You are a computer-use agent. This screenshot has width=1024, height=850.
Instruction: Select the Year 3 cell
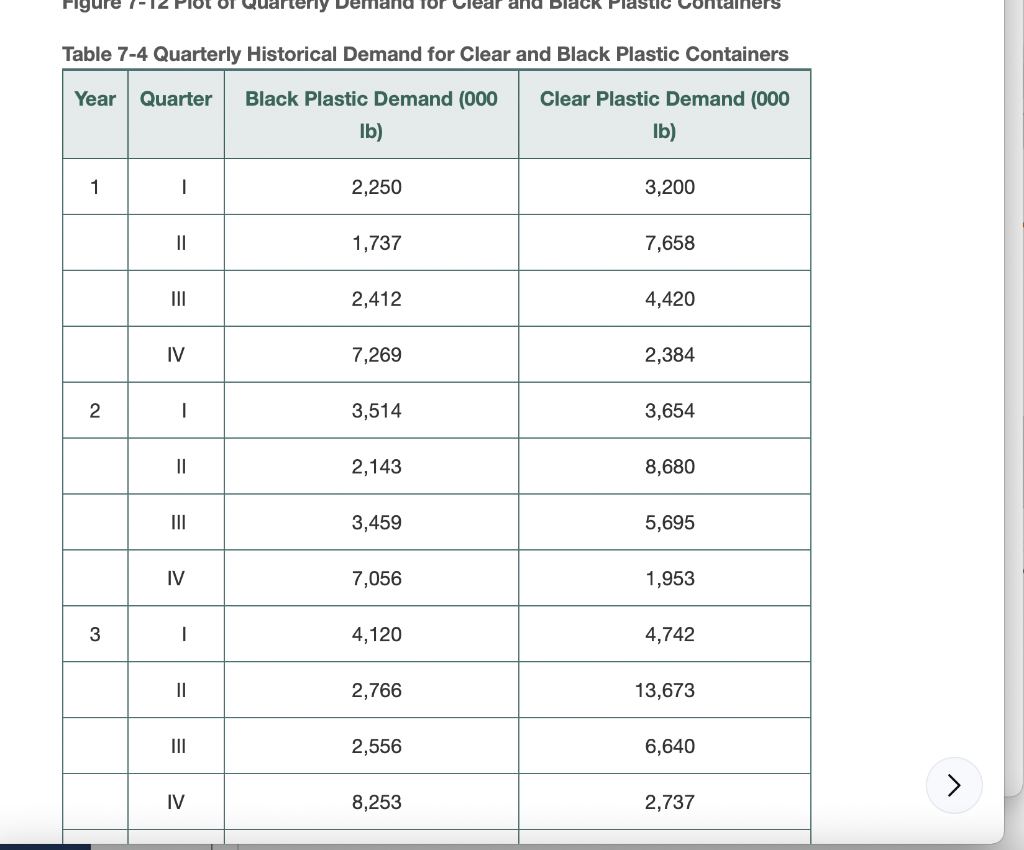tap(94, 633)
